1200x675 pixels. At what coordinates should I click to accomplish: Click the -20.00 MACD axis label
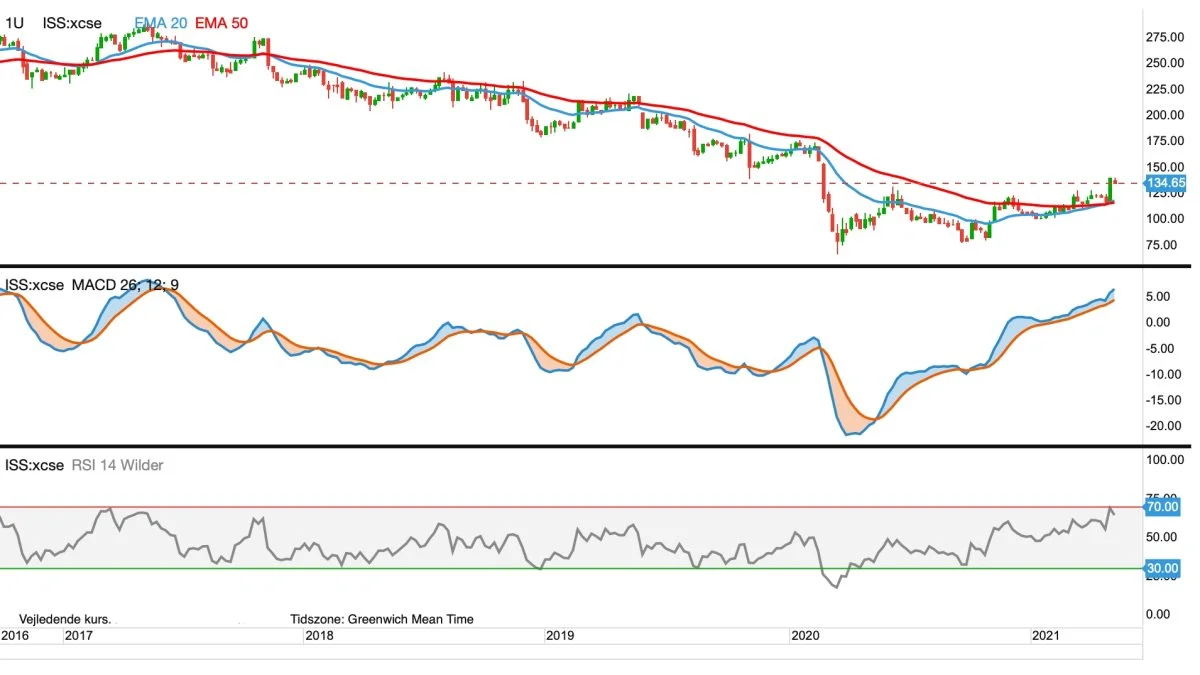pyautogui.click(x=1166, y=425)
